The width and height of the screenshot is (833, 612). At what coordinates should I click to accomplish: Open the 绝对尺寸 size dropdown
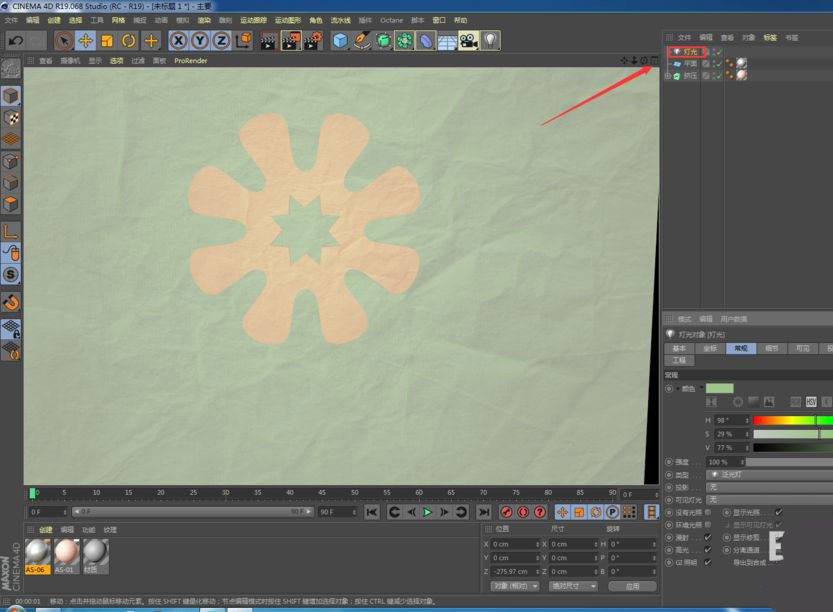[x=574, y=586]
